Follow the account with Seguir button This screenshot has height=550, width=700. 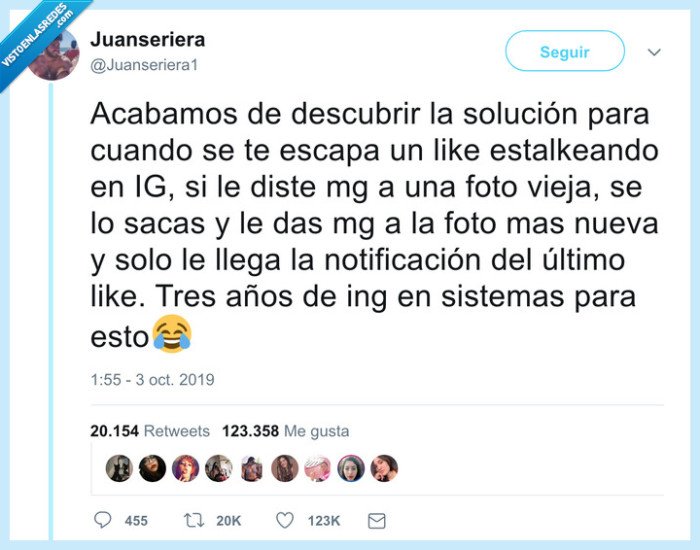565,51
